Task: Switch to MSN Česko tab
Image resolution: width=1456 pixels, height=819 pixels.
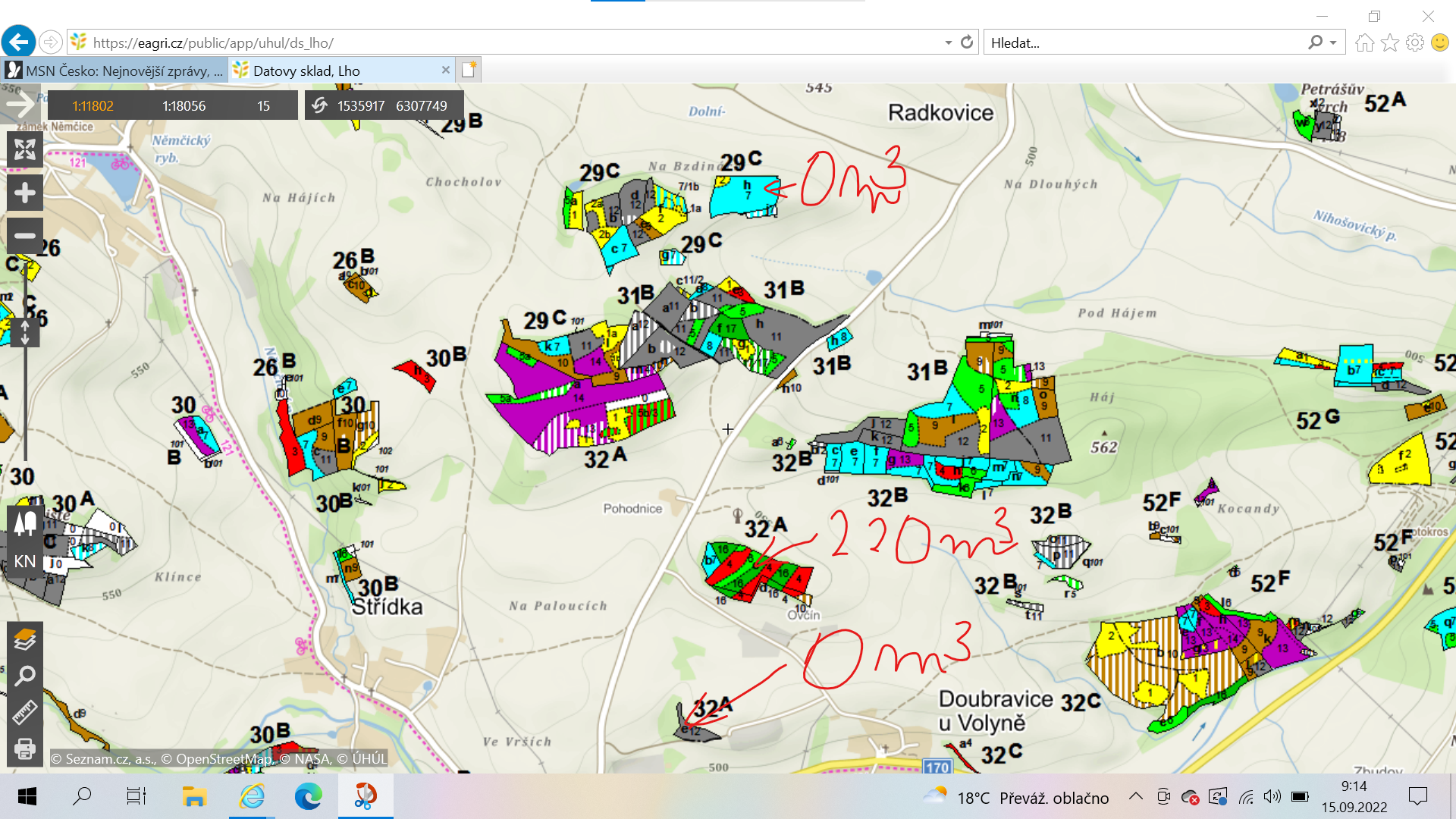Action: [x=114, y=71]
